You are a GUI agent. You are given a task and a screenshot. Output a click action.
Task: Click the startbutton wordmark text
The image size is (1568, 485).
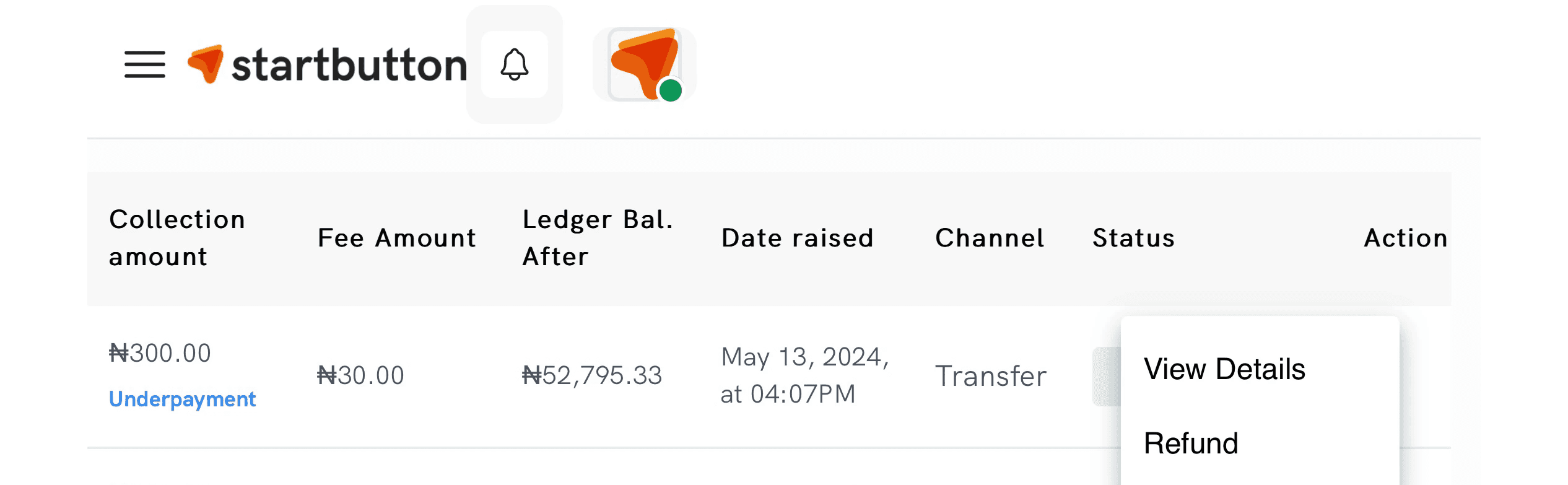[349, 66]
